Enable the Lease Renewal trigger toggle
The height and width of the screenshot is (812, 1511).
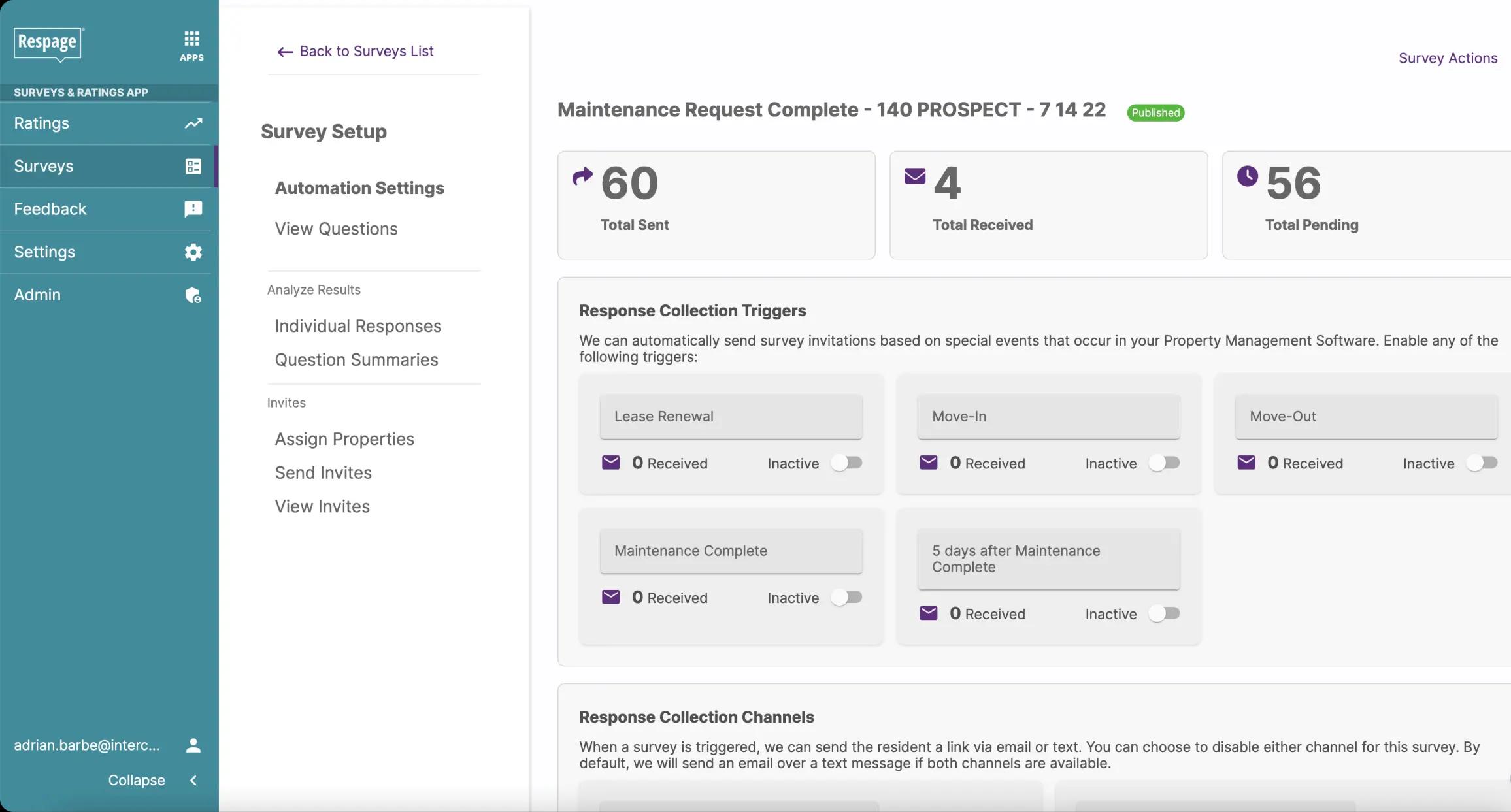coord(847,463)
